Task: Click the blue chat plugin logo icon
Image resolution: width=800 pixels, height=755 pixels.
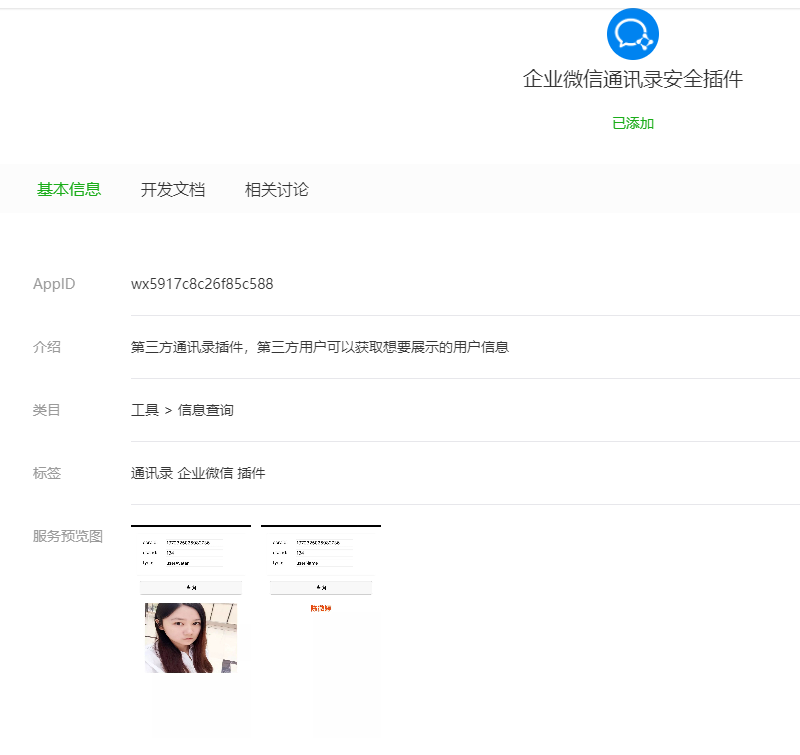Action: click(x=633, y=34)
